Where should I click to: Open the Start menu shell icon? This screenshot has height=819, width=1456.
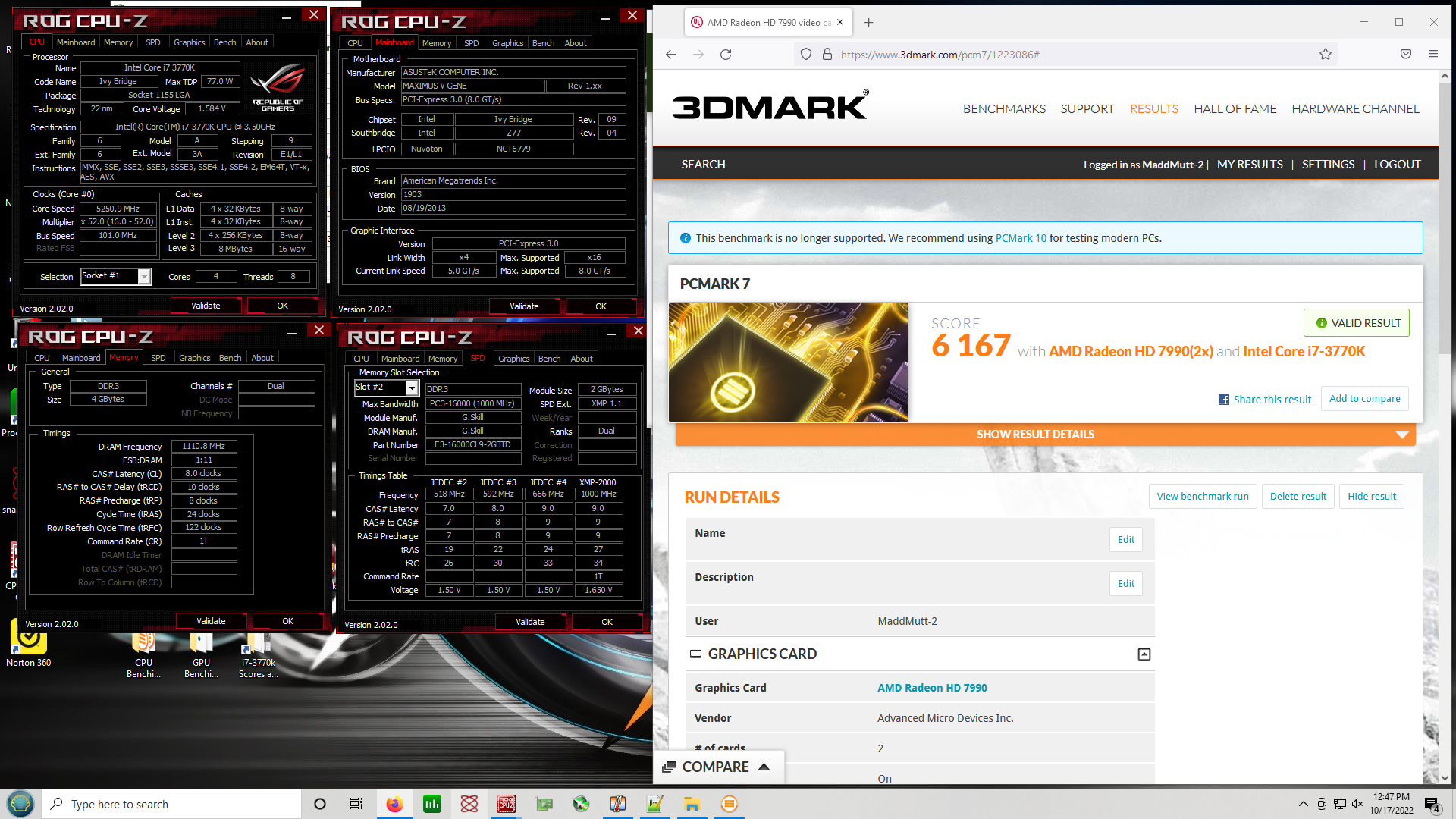pyautogui.click(x=20, y=803)
